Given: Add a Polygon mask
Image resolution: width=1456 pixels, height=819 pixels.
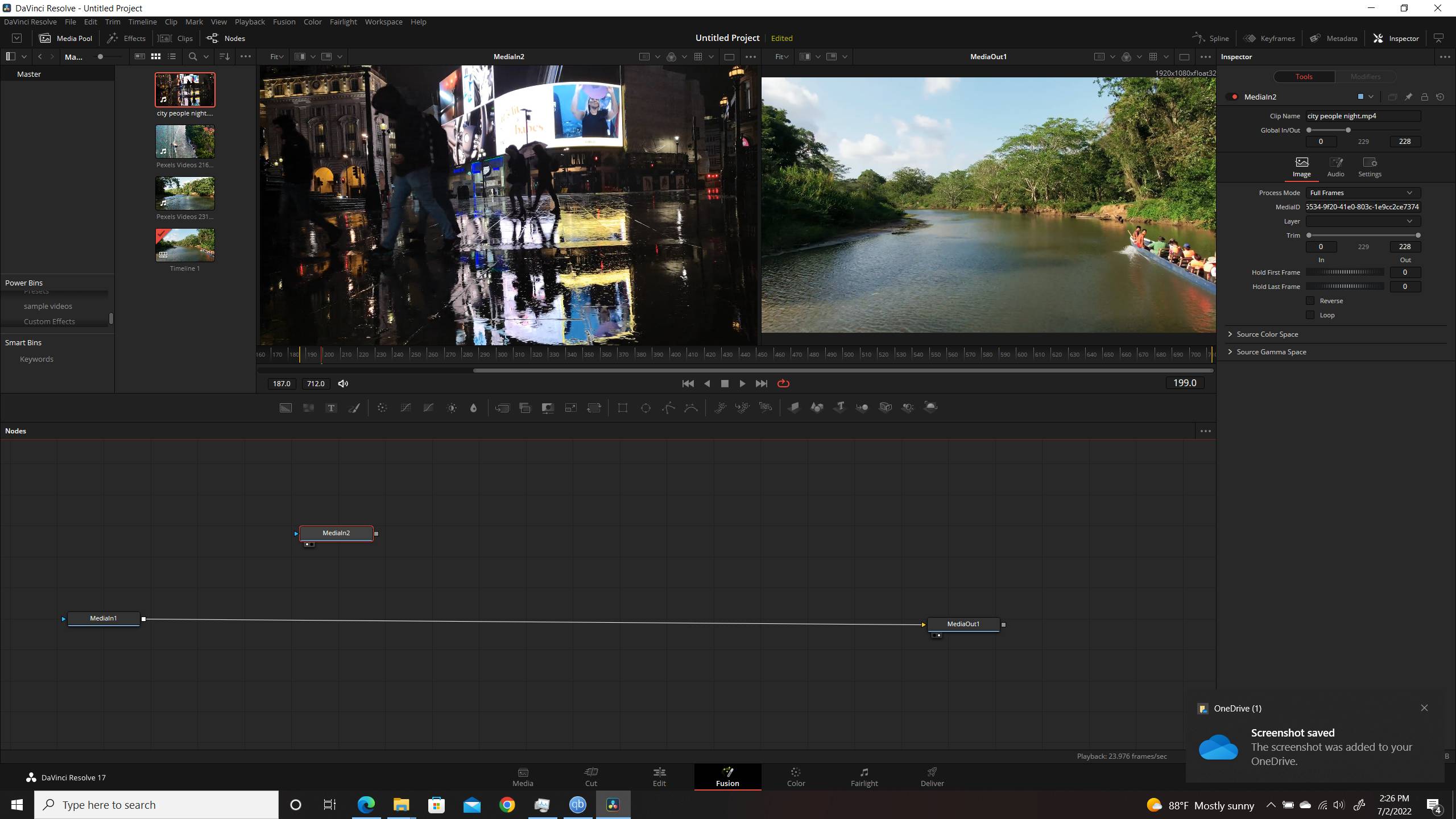Looking at the screenshot, I should coord(668,407).
